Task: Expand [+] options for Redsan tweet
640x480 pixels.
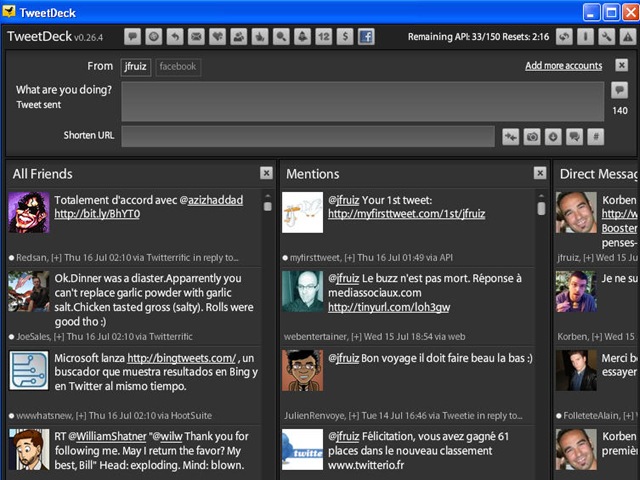Action: coord(56,258)
